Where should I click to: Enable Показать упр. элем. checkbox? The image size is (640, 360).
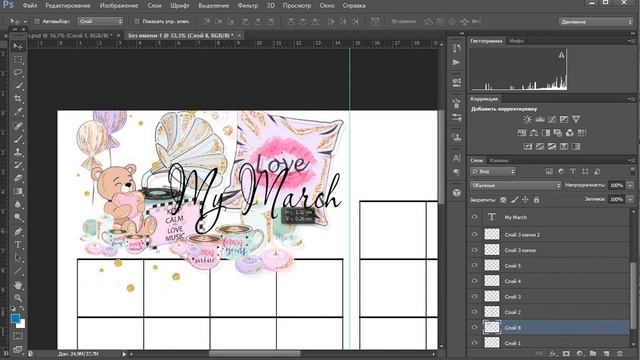pos(137,21)
